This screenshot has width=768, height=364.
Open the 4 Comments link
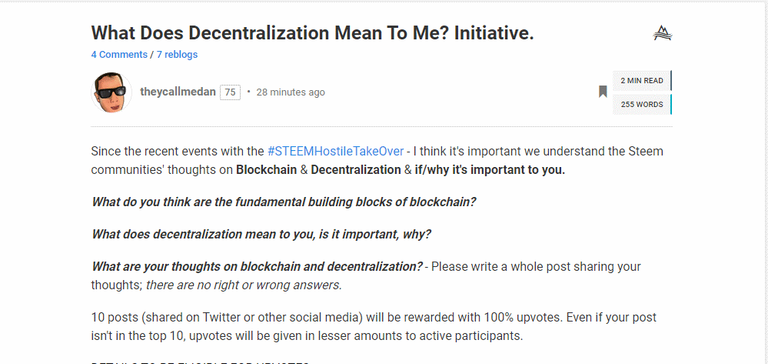click(119, 54)
